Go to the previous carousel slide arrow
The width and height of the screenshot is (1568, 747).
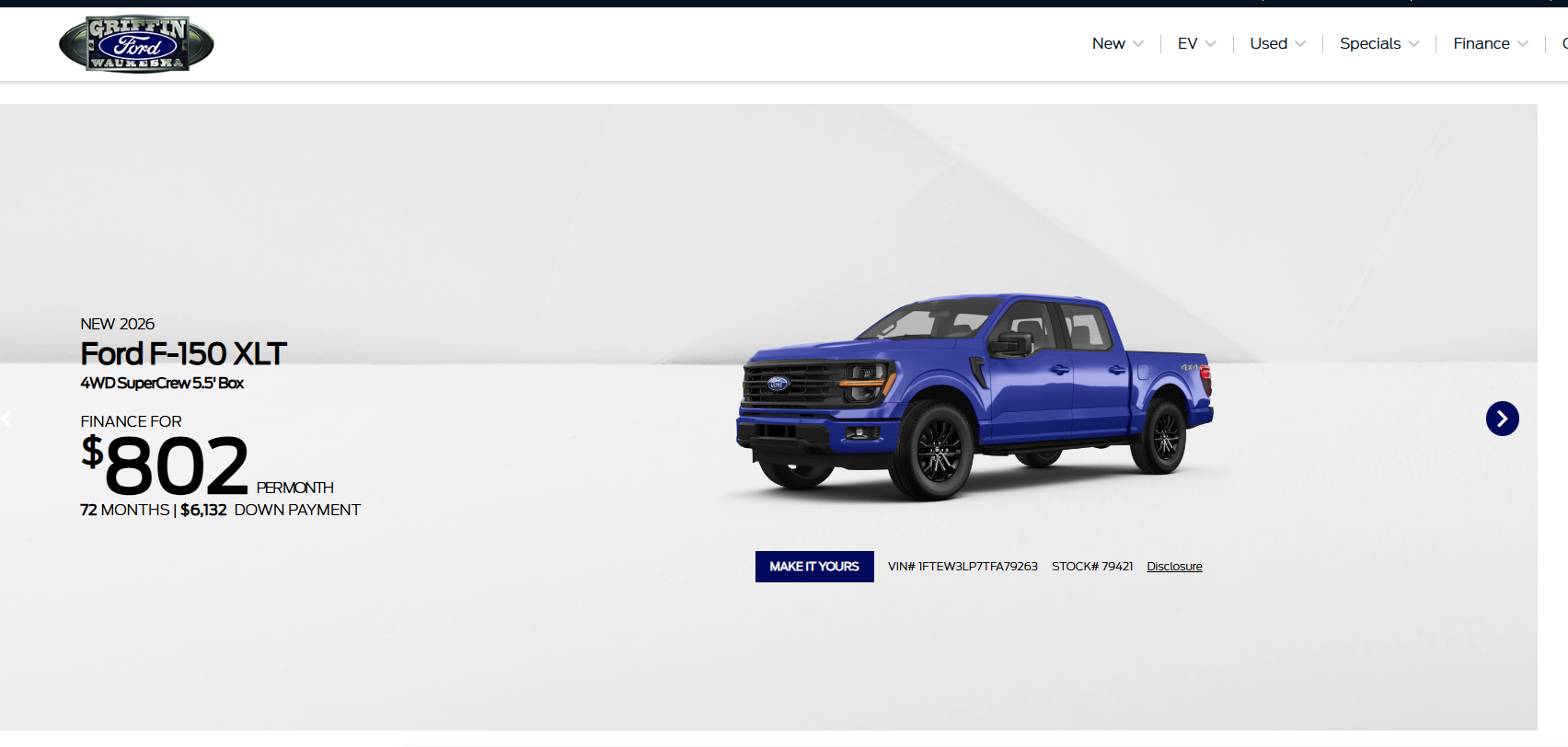6,419
